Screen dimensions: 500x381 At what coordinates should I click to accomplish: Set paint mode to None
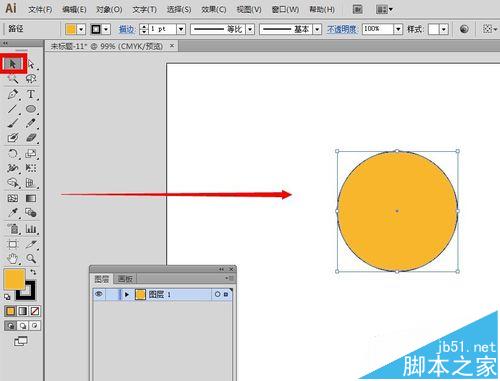[35, 311]
